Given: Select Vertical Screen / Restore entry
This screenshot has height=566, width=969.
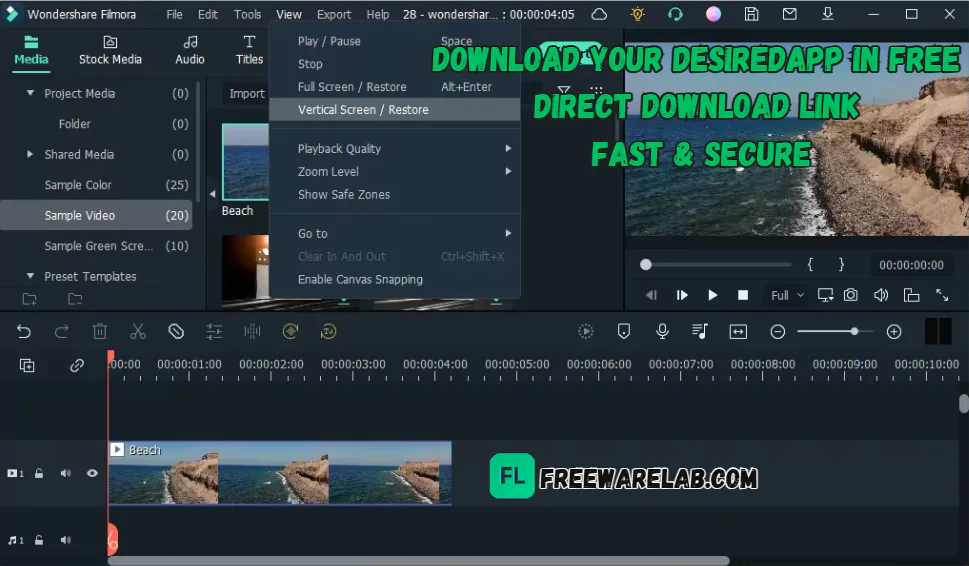Looking at the screenshot, I should pos(395,110).
